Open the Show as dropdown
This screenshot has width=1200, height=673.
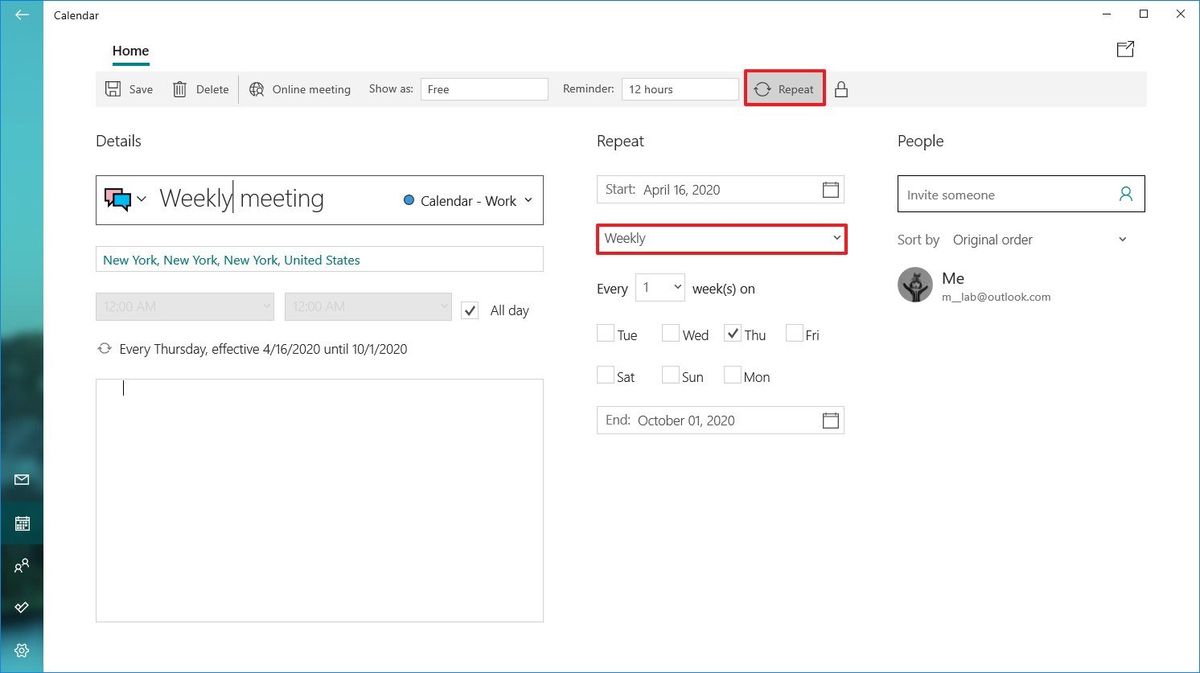tap(484, 89)
